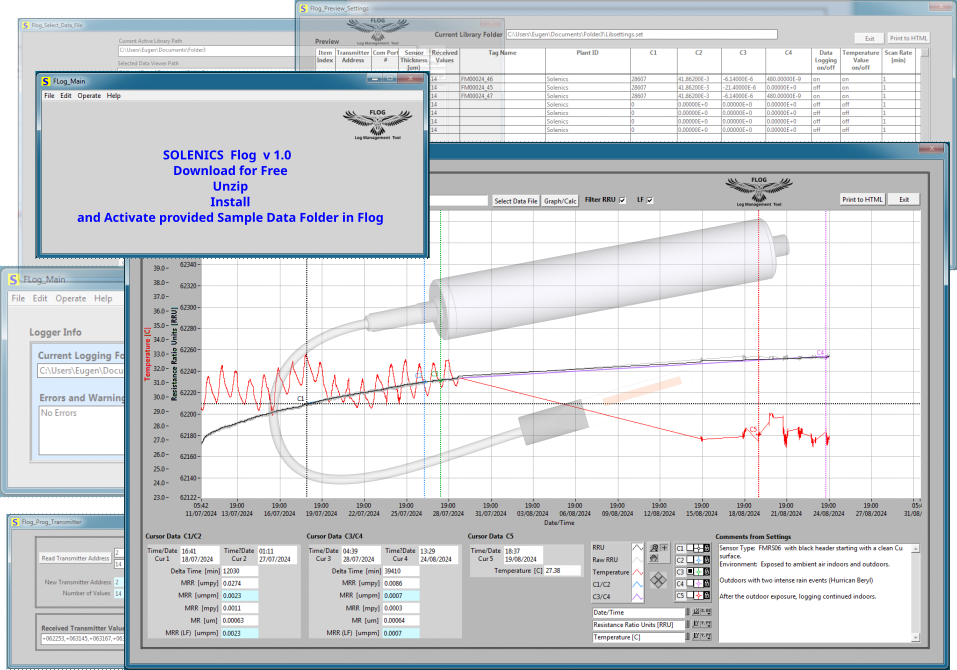Click the diamond cursor mover control
The height and width of the screenshot is (670, 957).
point(658,580)
